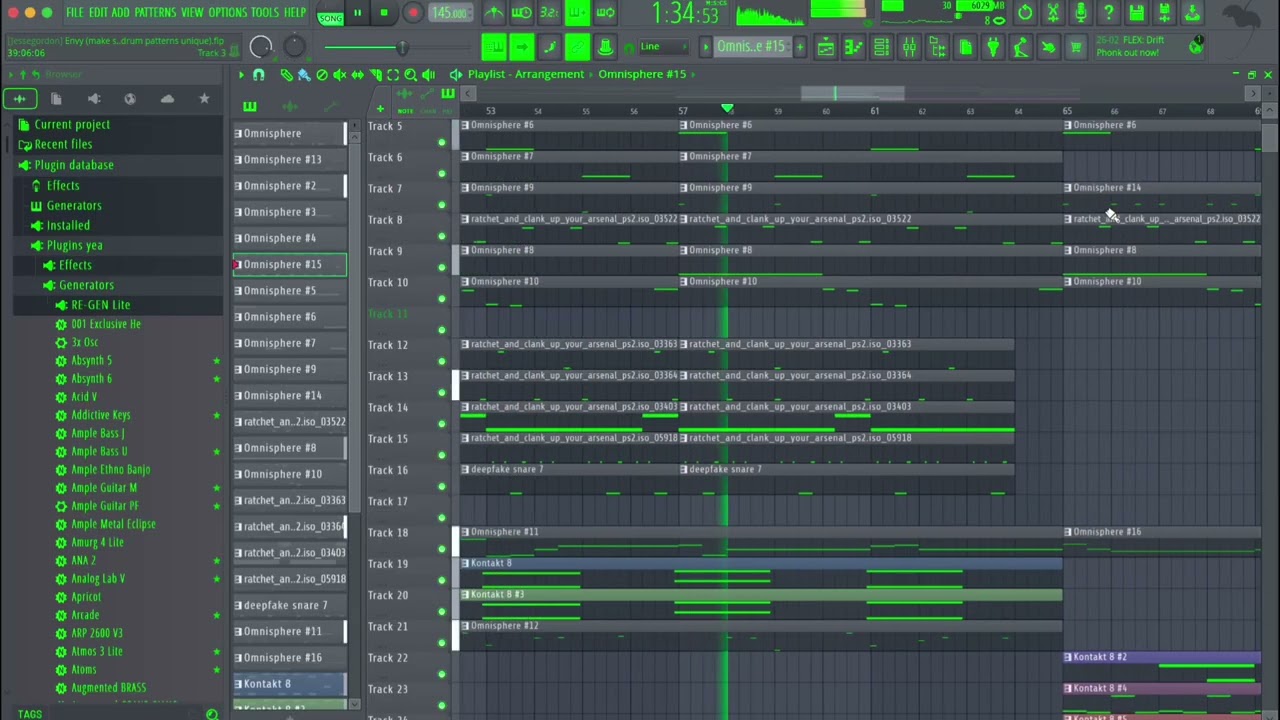This screenshot has width=1280, height=720.
Task: Click the microphone one-click recording icon
Action: coord(1081,13)
